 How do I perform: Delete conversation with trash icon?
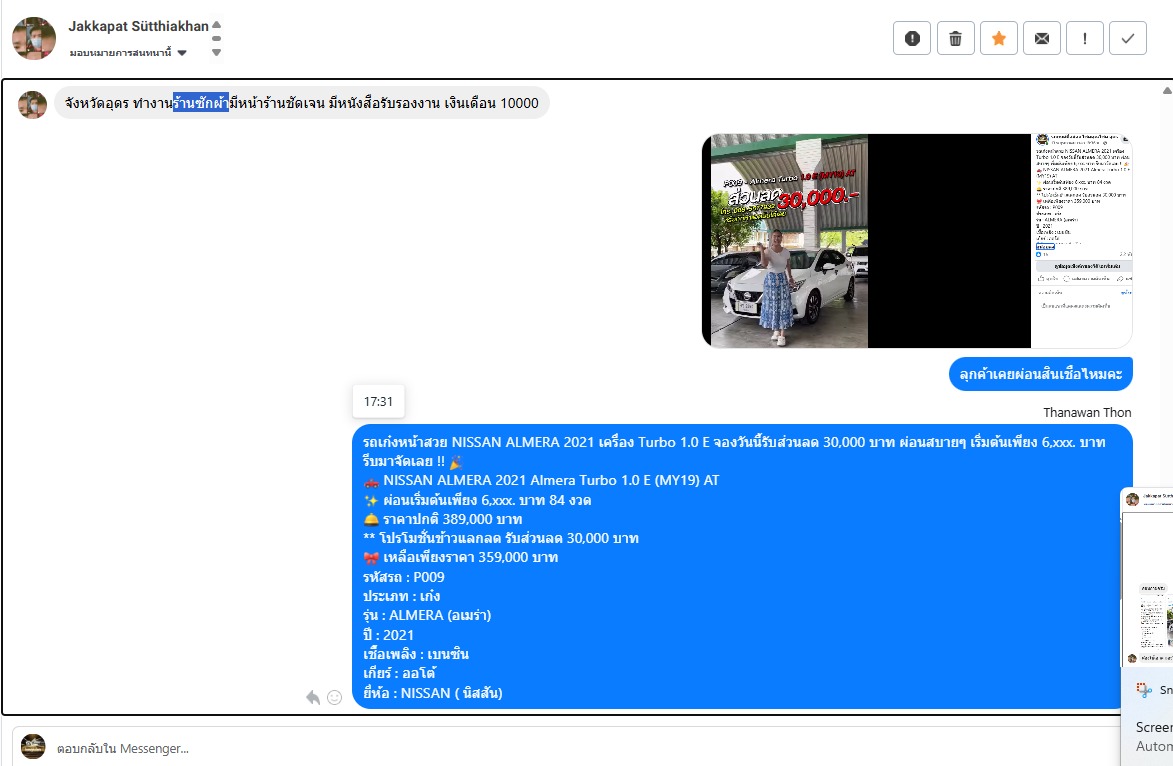pyautogui.click(x=955, y=39)
